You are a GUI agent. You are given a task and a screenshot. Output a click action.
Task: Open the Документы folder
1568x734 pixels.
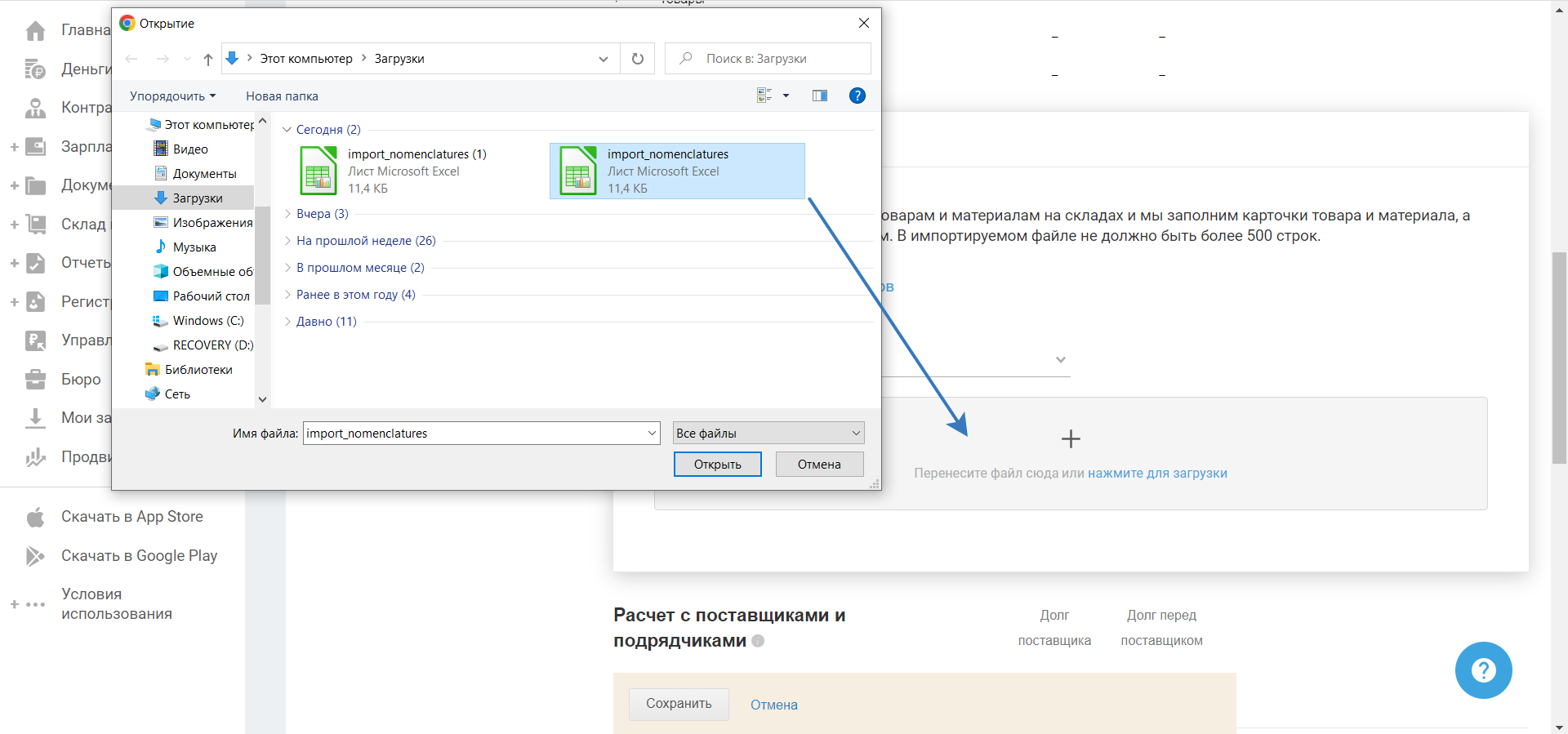pyautogui.click(x=196, y=174)
